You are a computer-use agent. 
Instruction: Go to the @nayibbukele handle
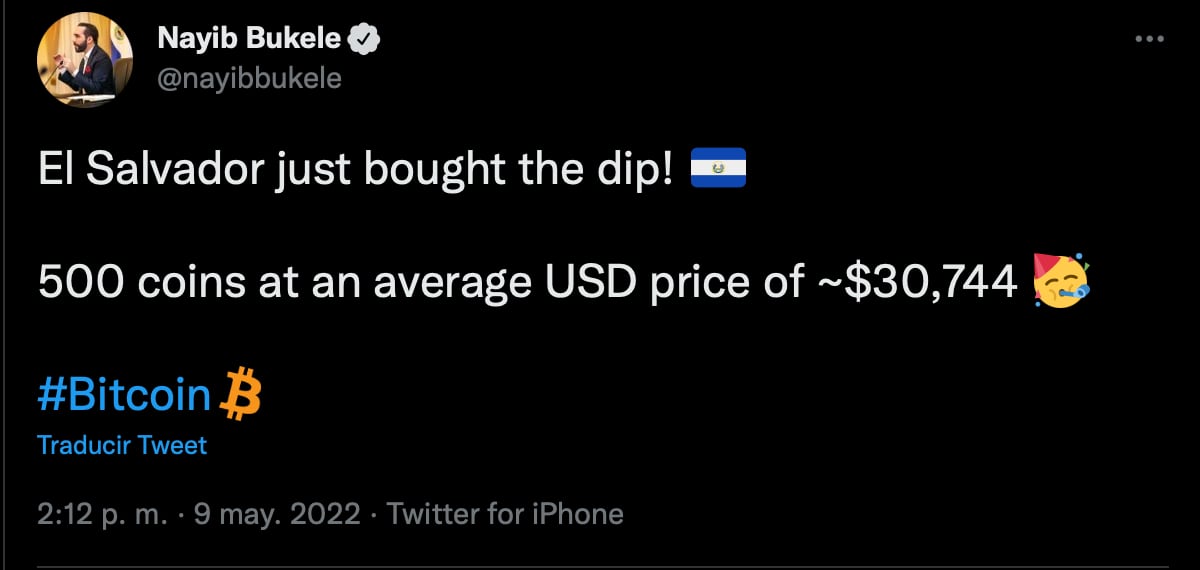[249, 77]
